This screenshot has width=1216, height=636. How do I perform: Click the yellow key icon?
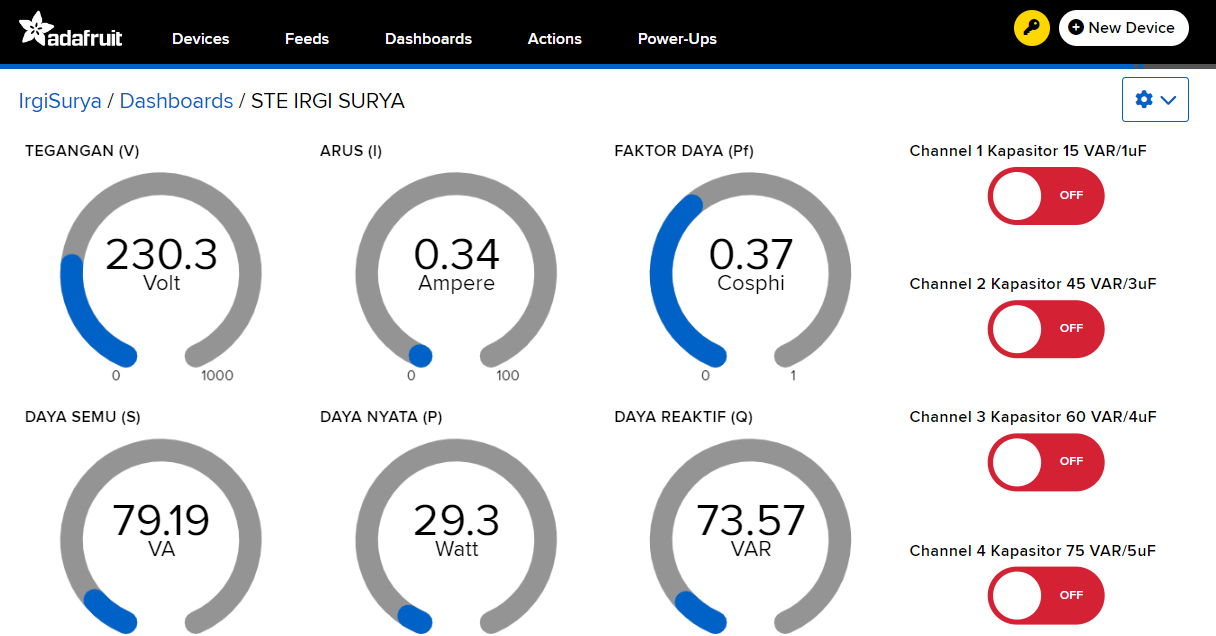point(1031,28)
